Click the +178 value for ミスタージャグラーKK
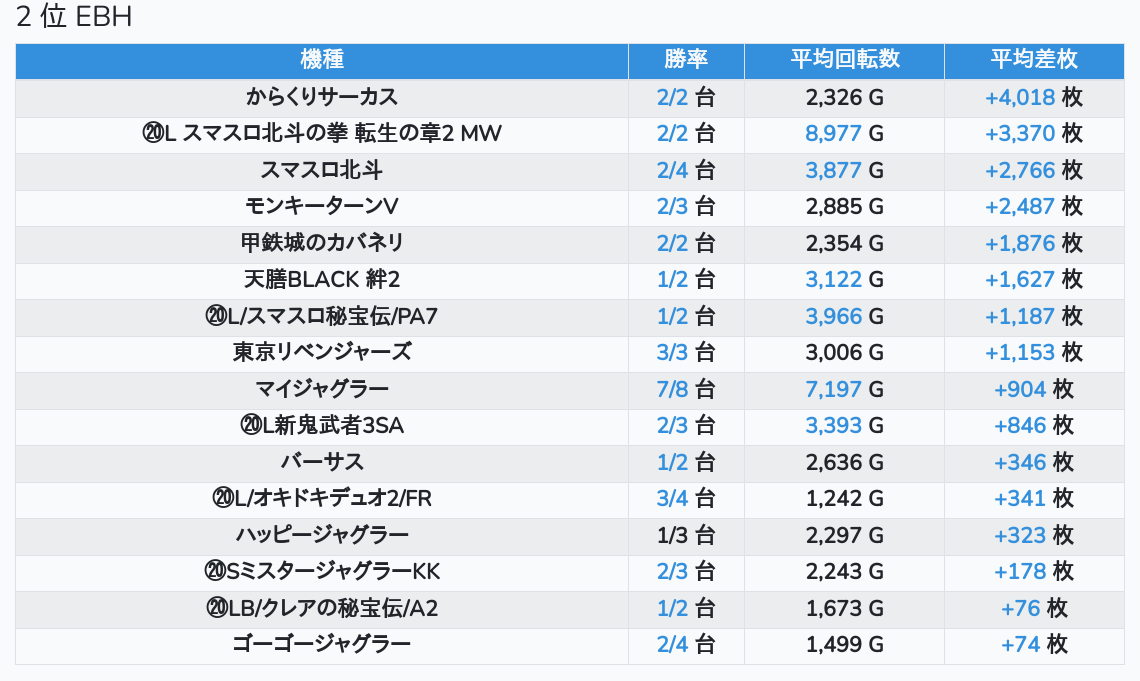 click(1020, 572)
